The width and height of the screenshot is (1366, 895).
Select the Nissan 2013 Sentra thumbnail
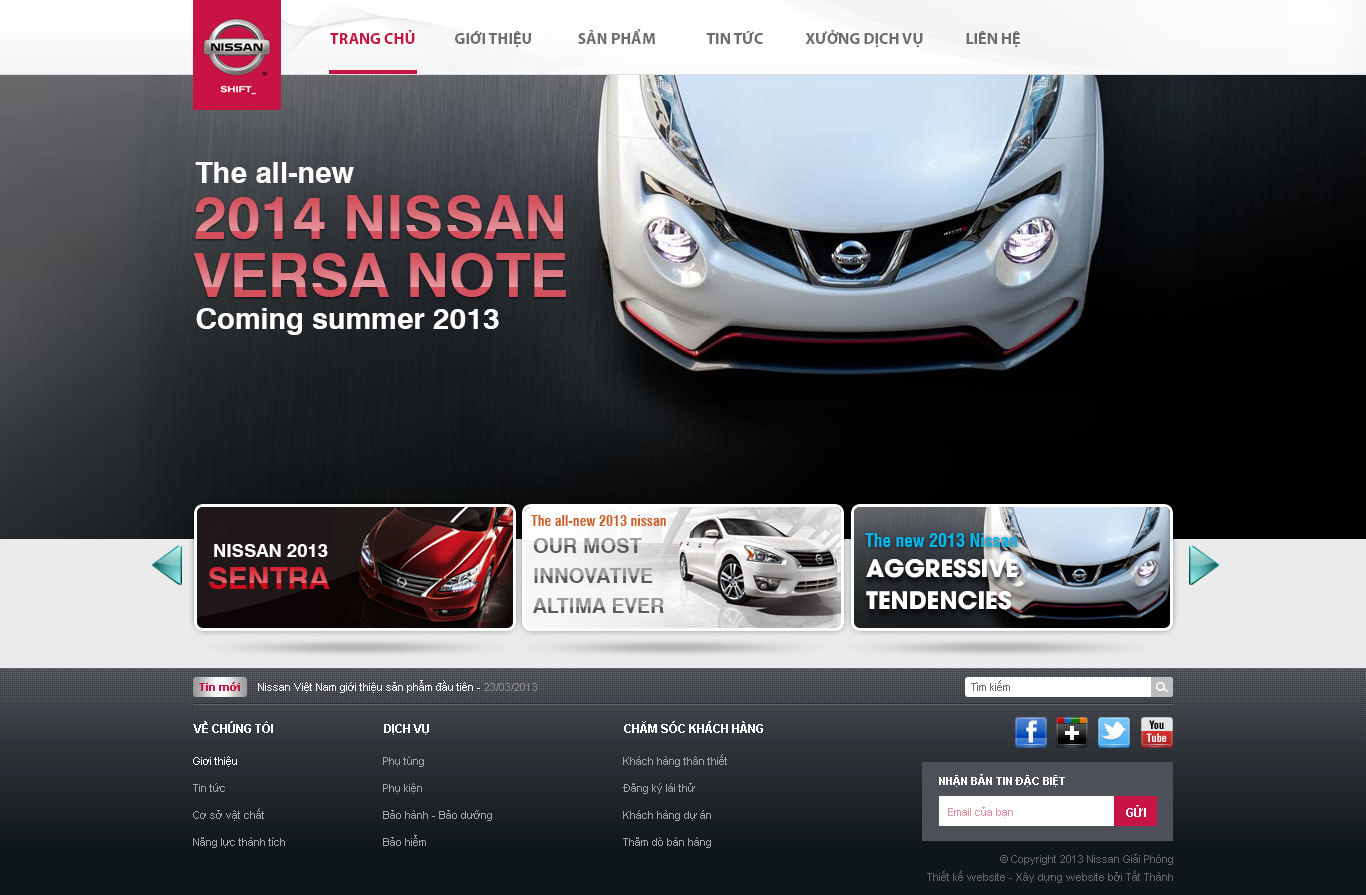coord(355,567)
